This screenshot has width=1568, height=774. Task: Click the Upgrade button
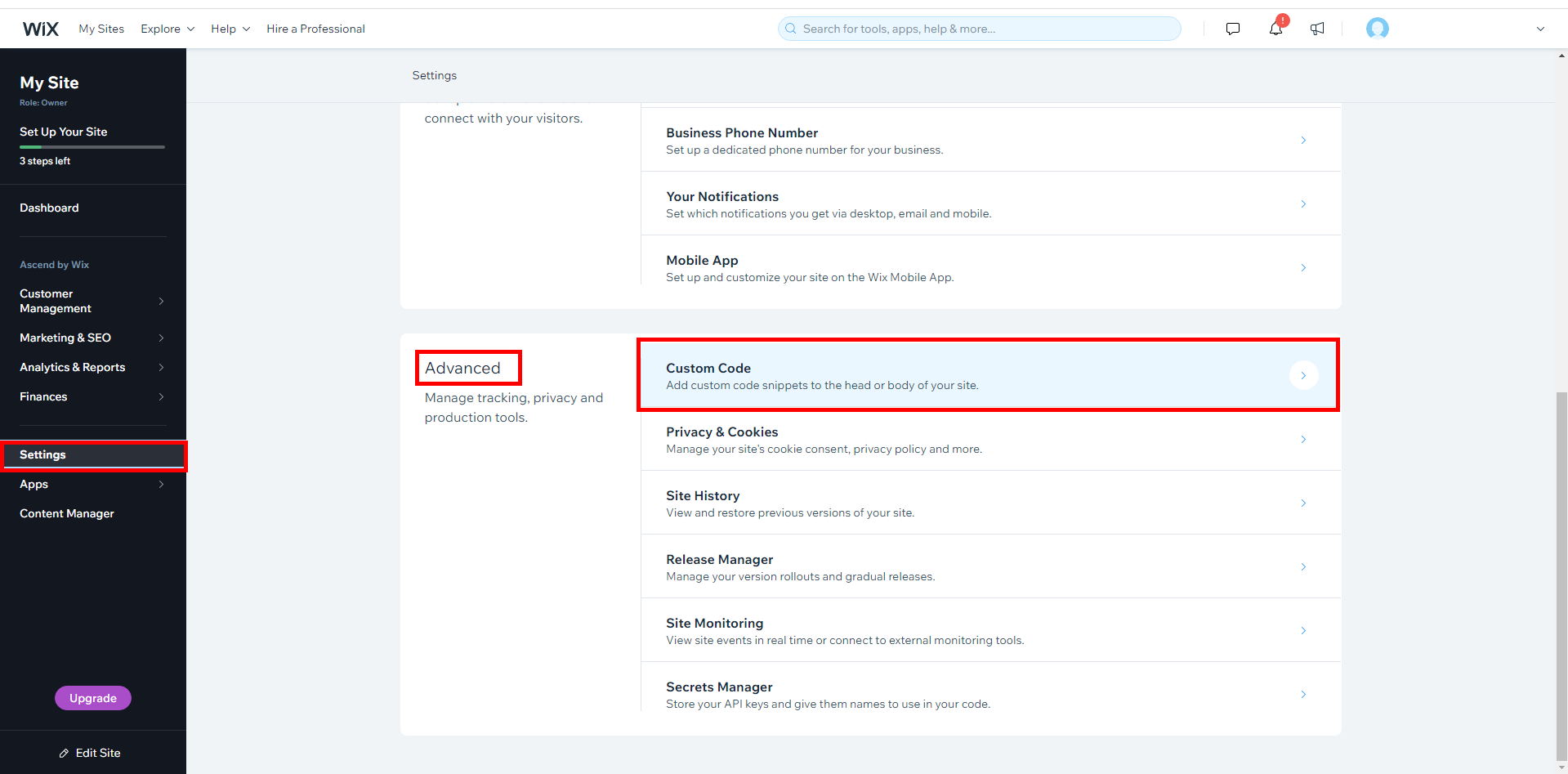click(x=93, y=698)
